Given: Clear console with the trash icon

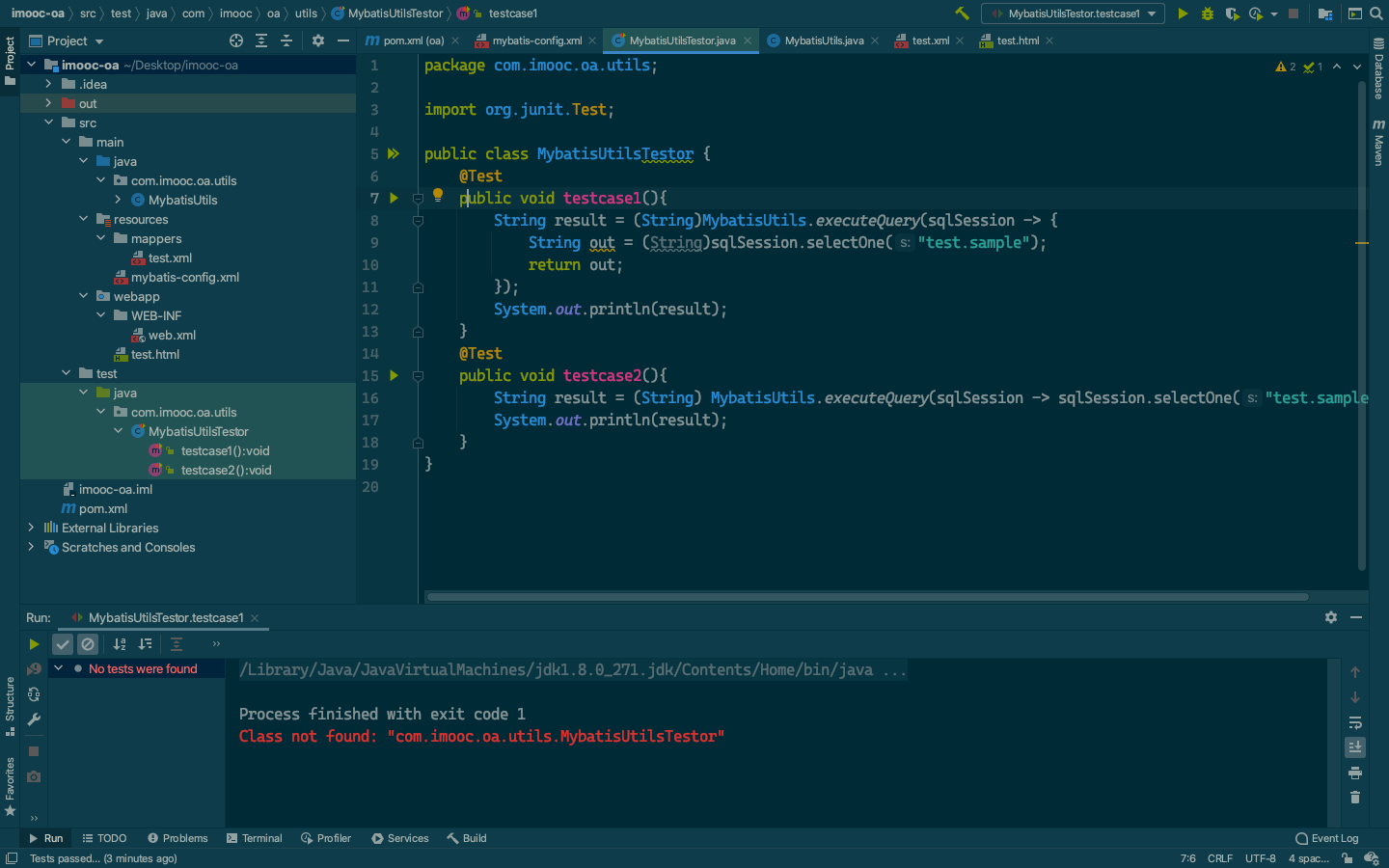Looking at the screenshot, I should (x=1355, y=798).
